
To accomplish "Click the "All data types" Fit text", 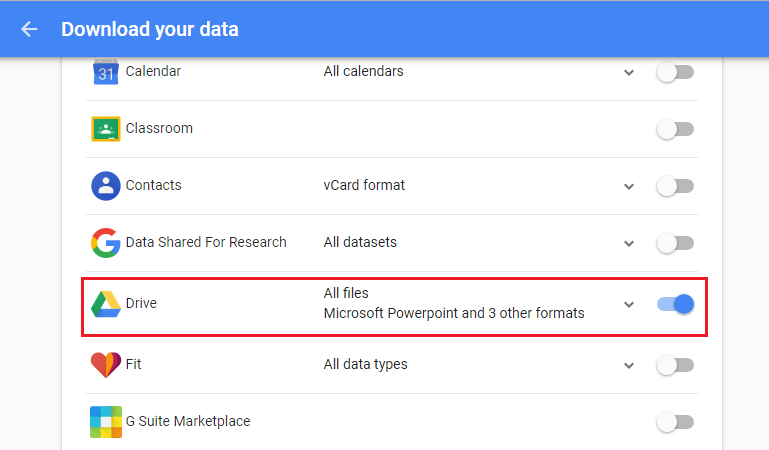I will tap(366, 364).
